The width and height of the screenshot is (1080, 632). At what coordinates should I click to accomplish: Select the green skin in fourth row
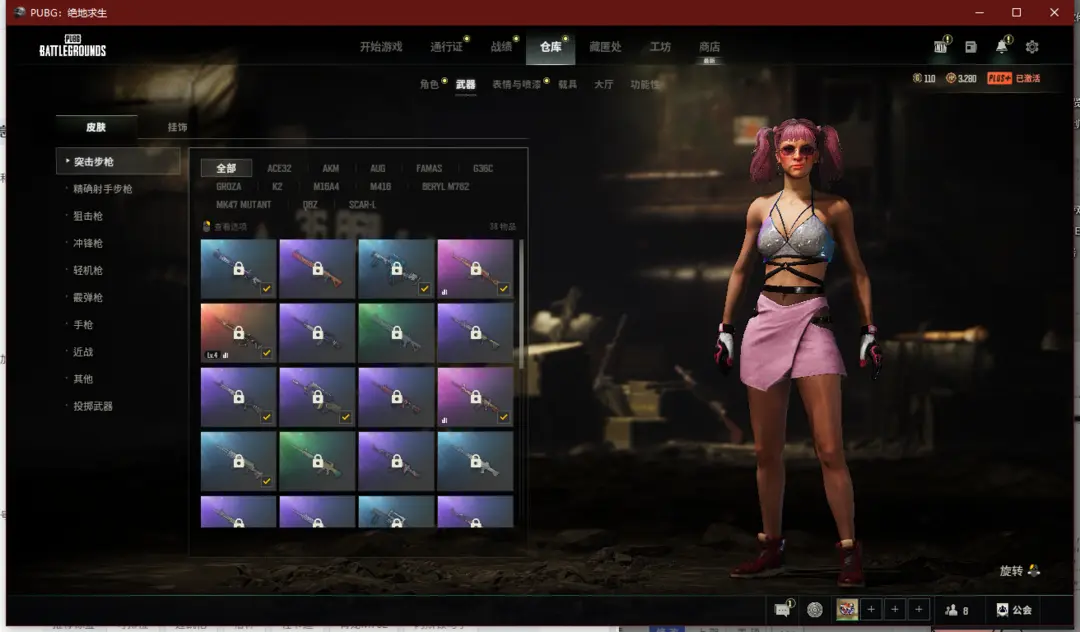click(x=317, y=461)
